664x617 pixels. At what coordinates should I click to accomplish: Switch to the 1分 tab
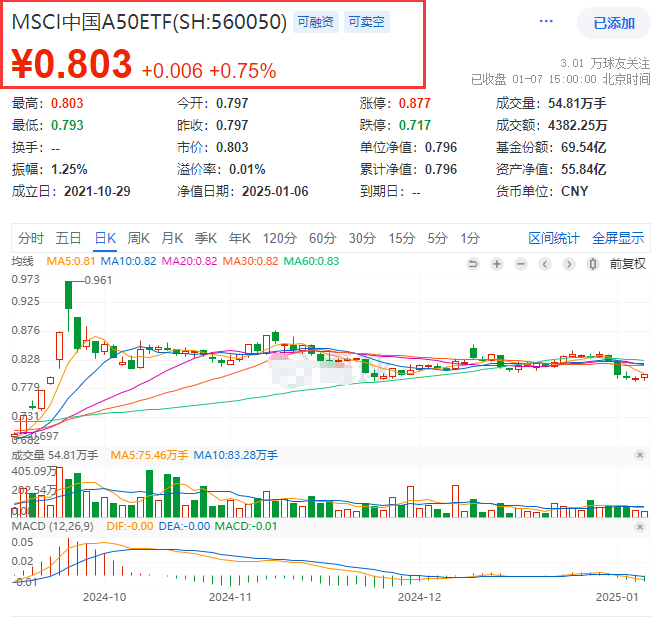point(470,238)
